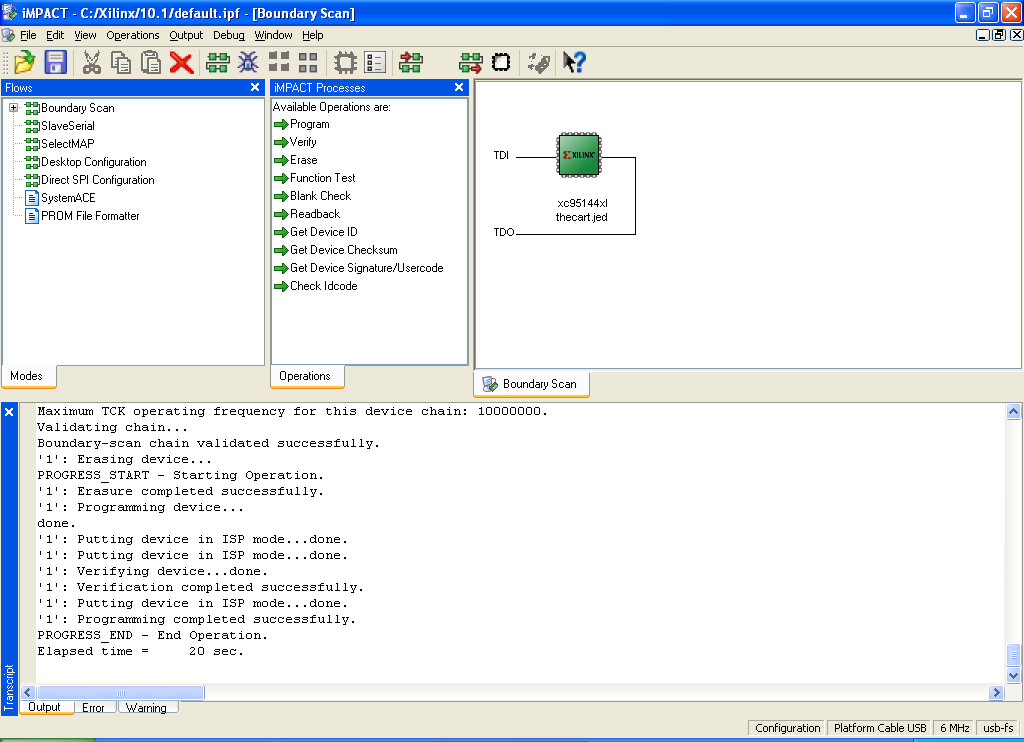Select Direct SPI Configuration flow
The height and width of the screenshot is (742, 1024).
[x=97, y=180]
